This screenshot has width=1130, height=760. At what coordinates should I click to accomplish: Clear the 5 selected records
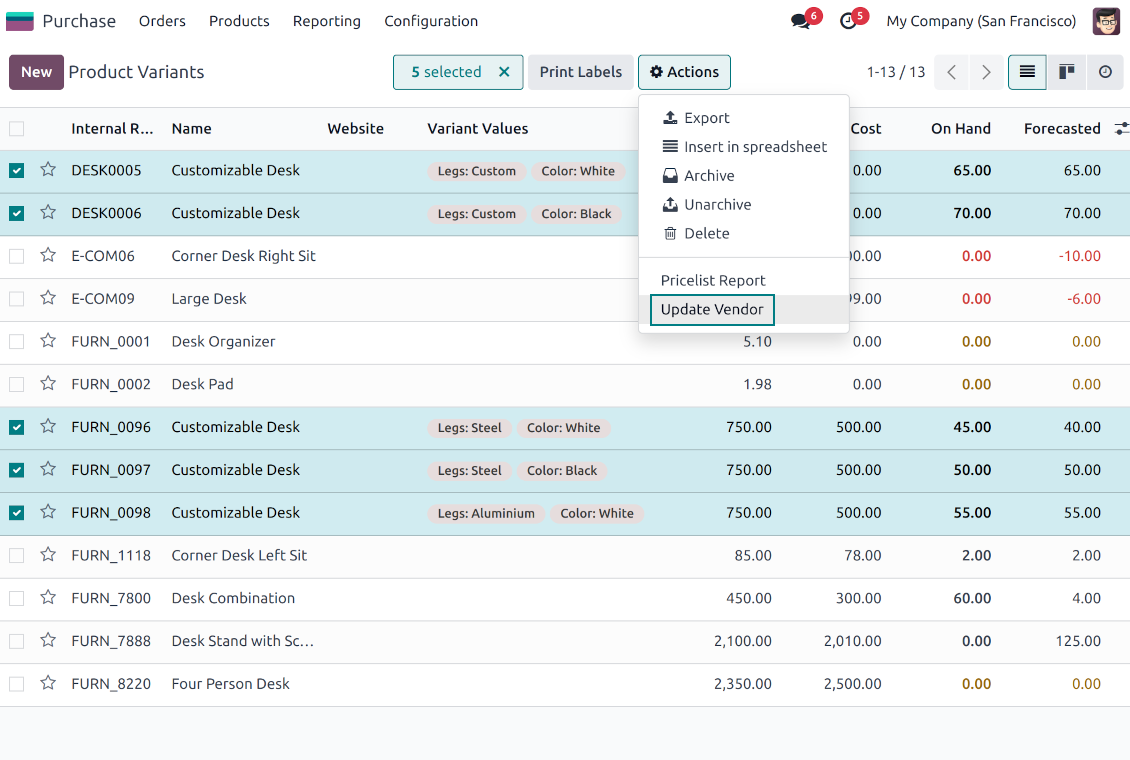(504, 72)
